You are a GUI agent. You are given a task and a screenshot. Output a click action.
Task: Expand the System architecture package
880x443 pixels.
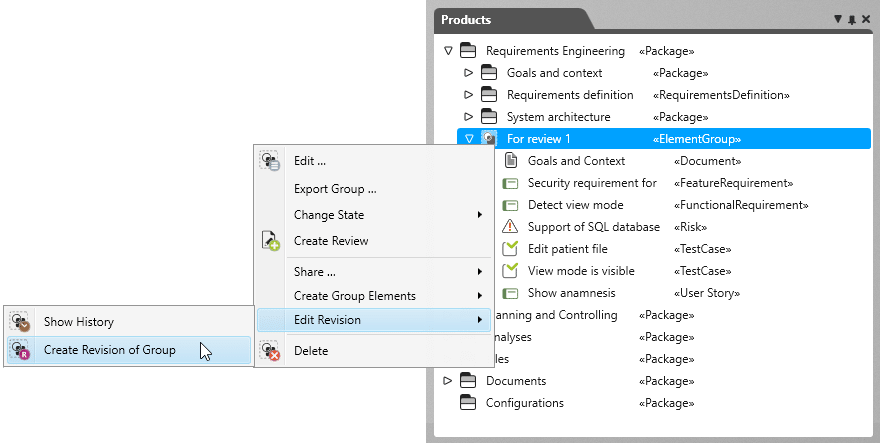pyautogui.click(x=469, y=117)
